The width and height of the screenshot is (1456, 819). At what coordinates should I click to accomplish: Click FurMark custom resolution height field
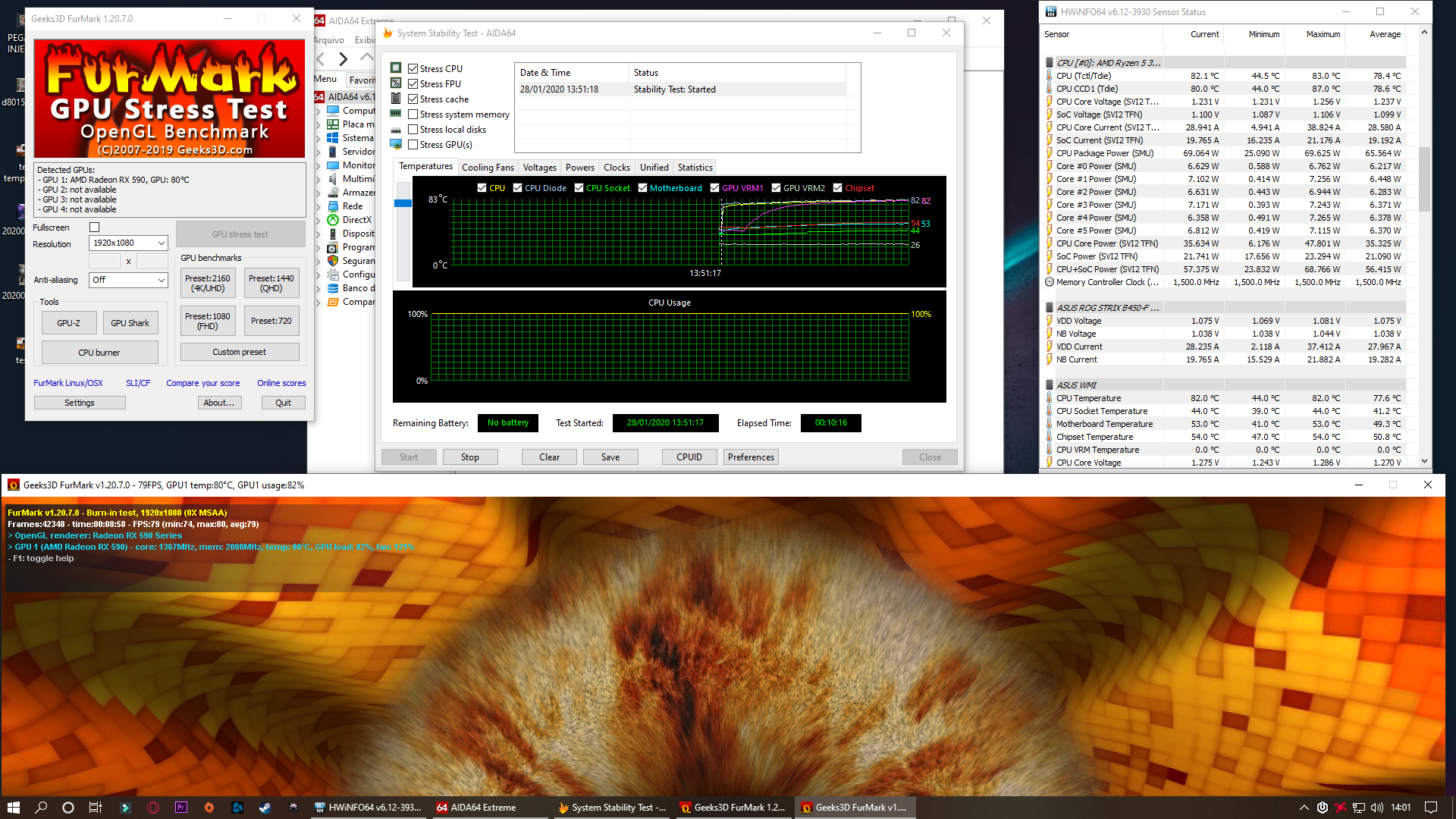[x=152, y=261]
